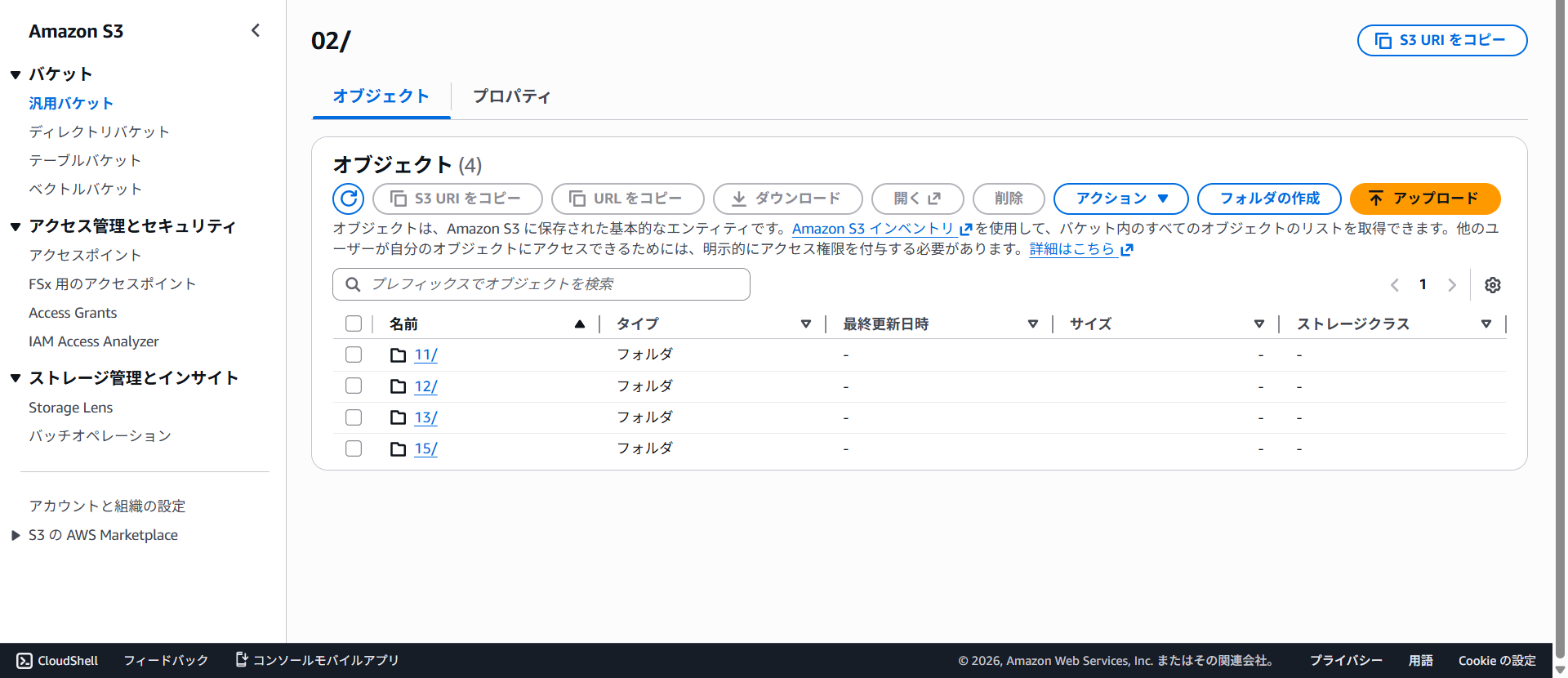
Task: Open 汎用バケット in sidebar
Action: click(x=71, y=104)
